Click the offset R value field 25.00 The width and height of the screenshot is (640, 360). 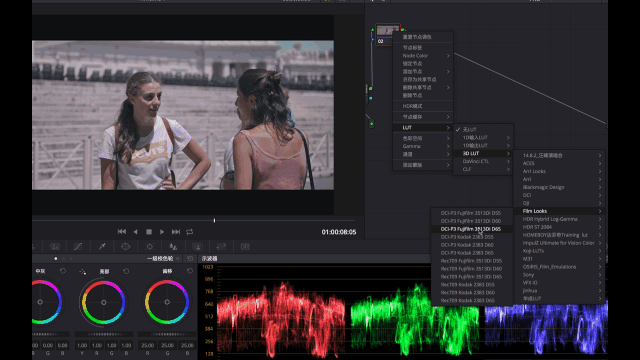tap(147, 345)
